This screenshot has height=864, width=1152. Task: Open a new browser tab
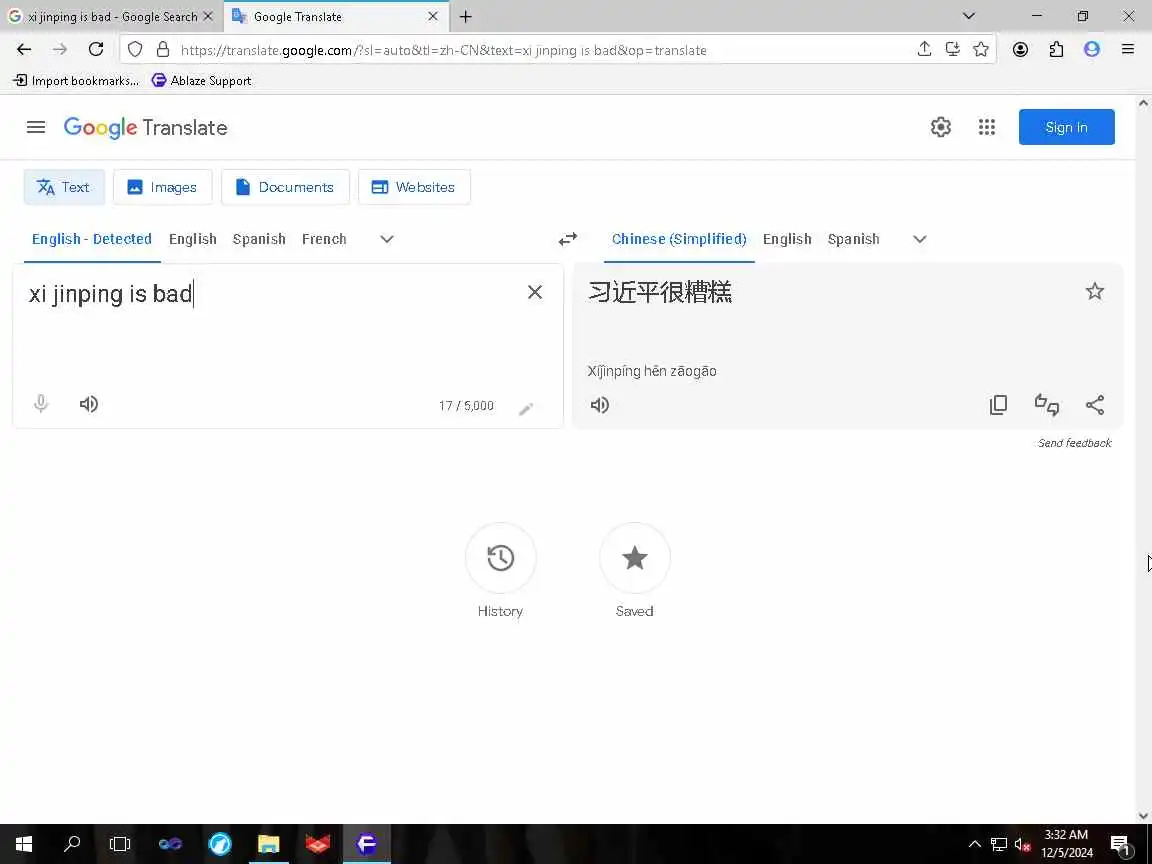[x=465, y=16]
